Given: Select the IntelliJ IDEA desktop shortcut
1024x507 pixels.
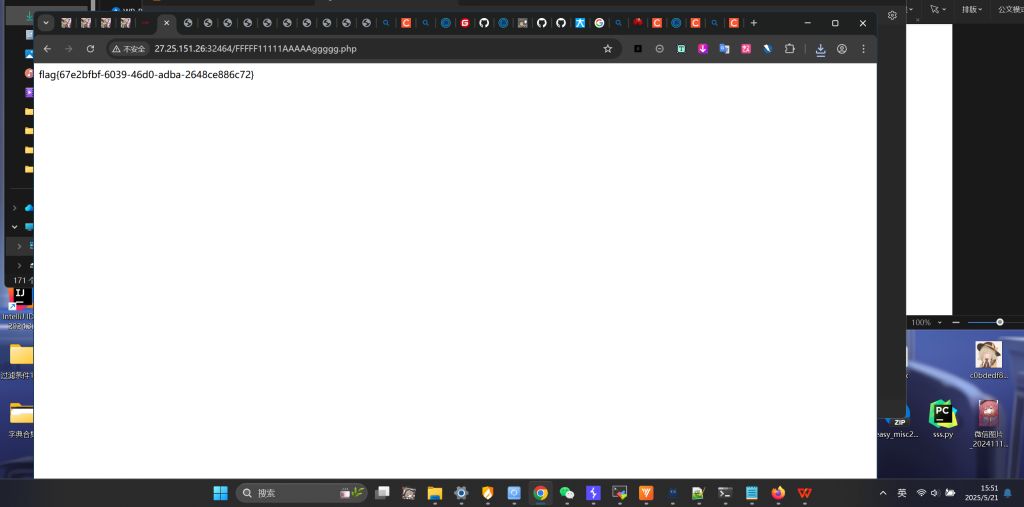Looking at the screenshot, I should tap(19, 308).
